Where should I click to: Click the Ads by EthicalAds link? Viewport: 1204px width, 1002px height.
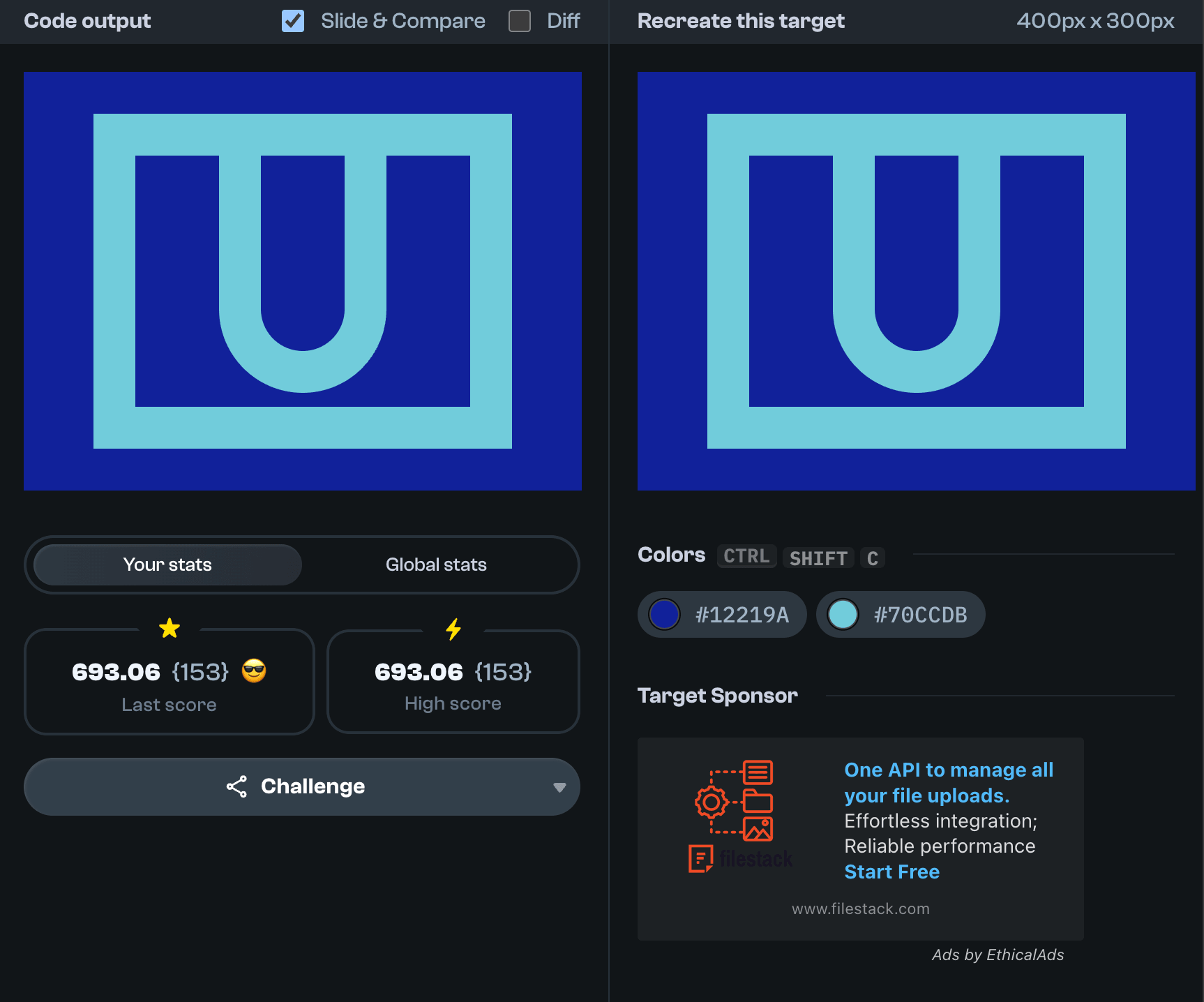[x=998, y=955]
